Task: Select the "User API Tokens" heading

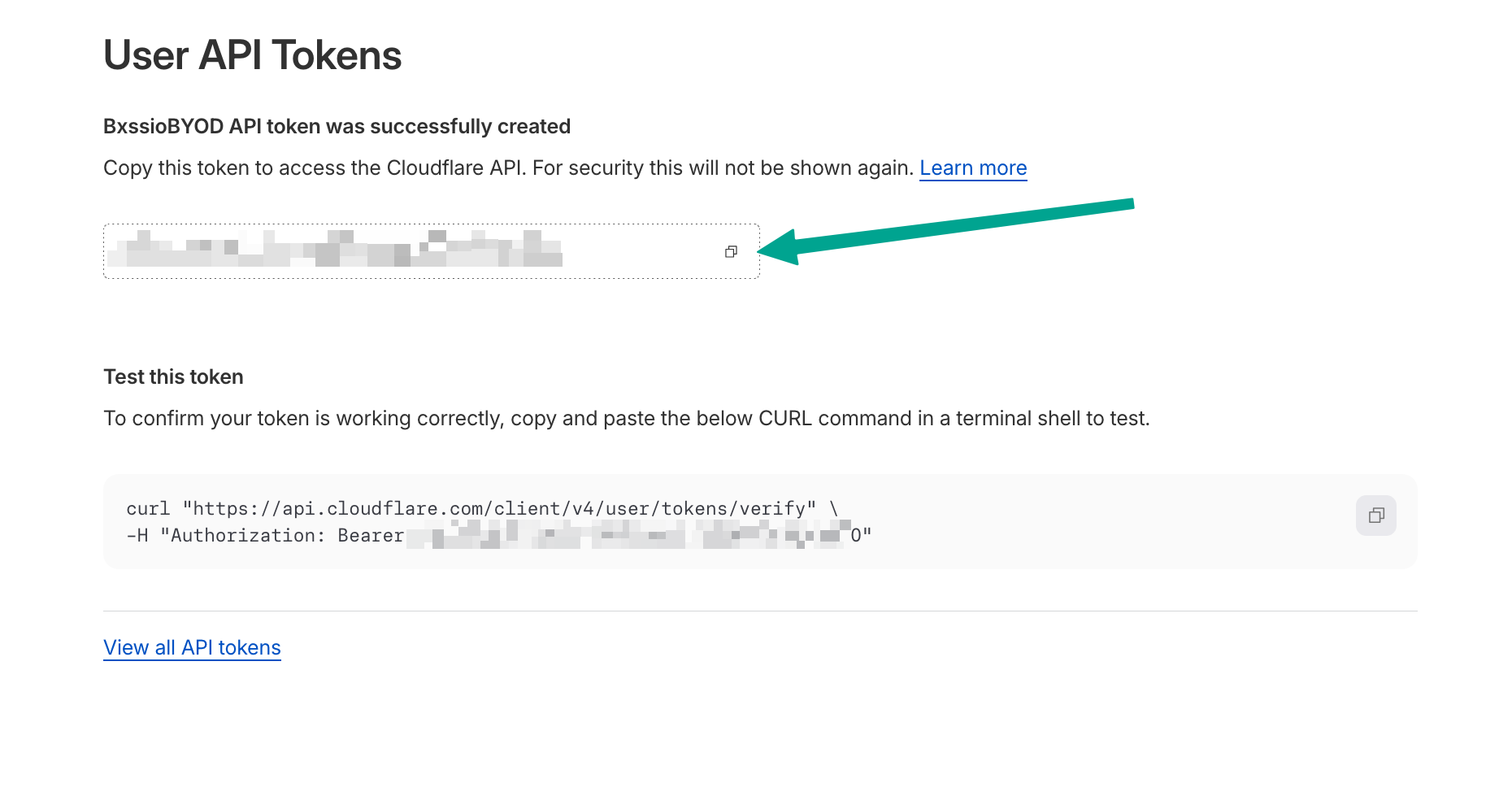Action: click(x=252, y=54)
